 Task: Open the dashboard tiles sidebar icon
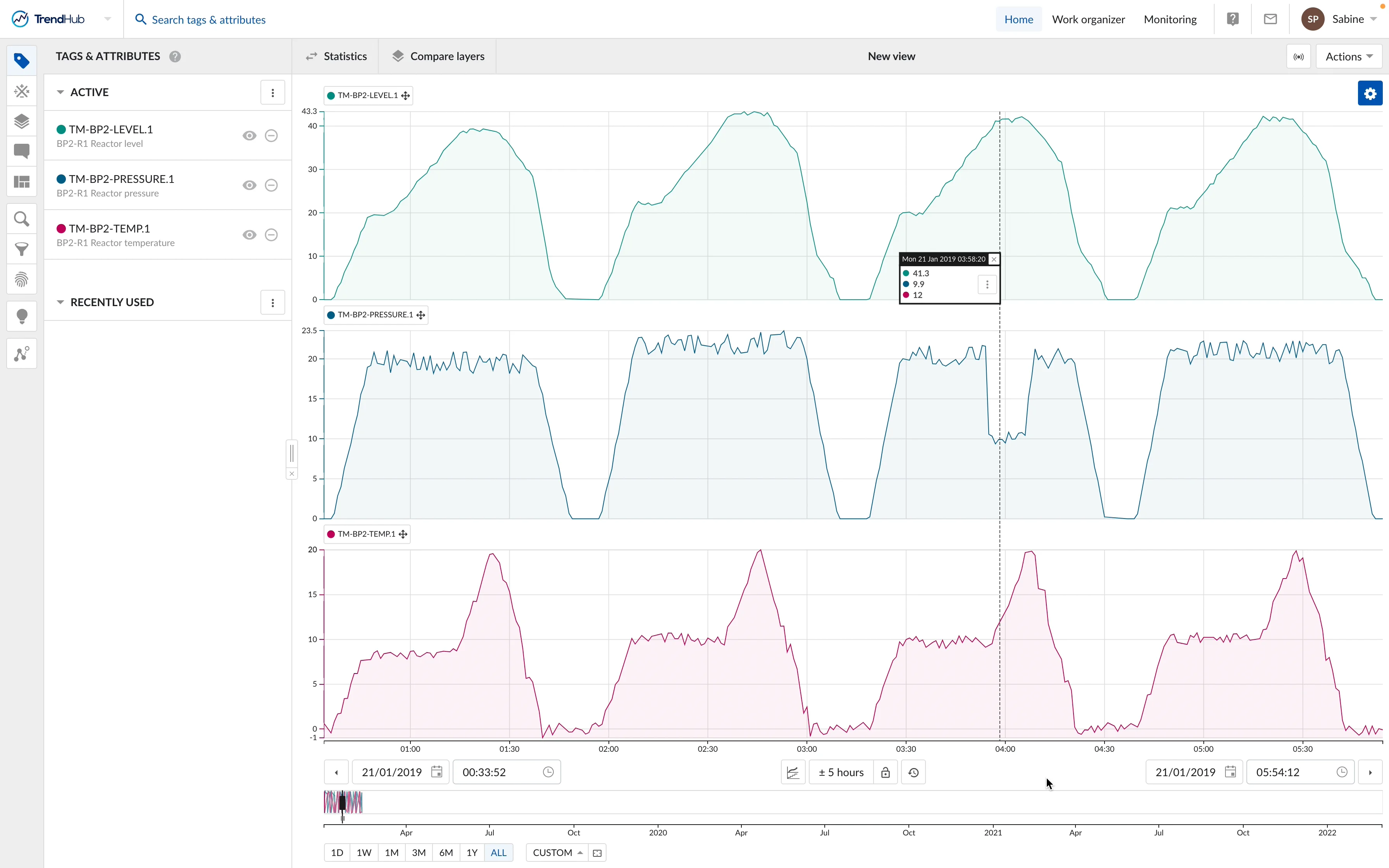(x=22, y=182)
